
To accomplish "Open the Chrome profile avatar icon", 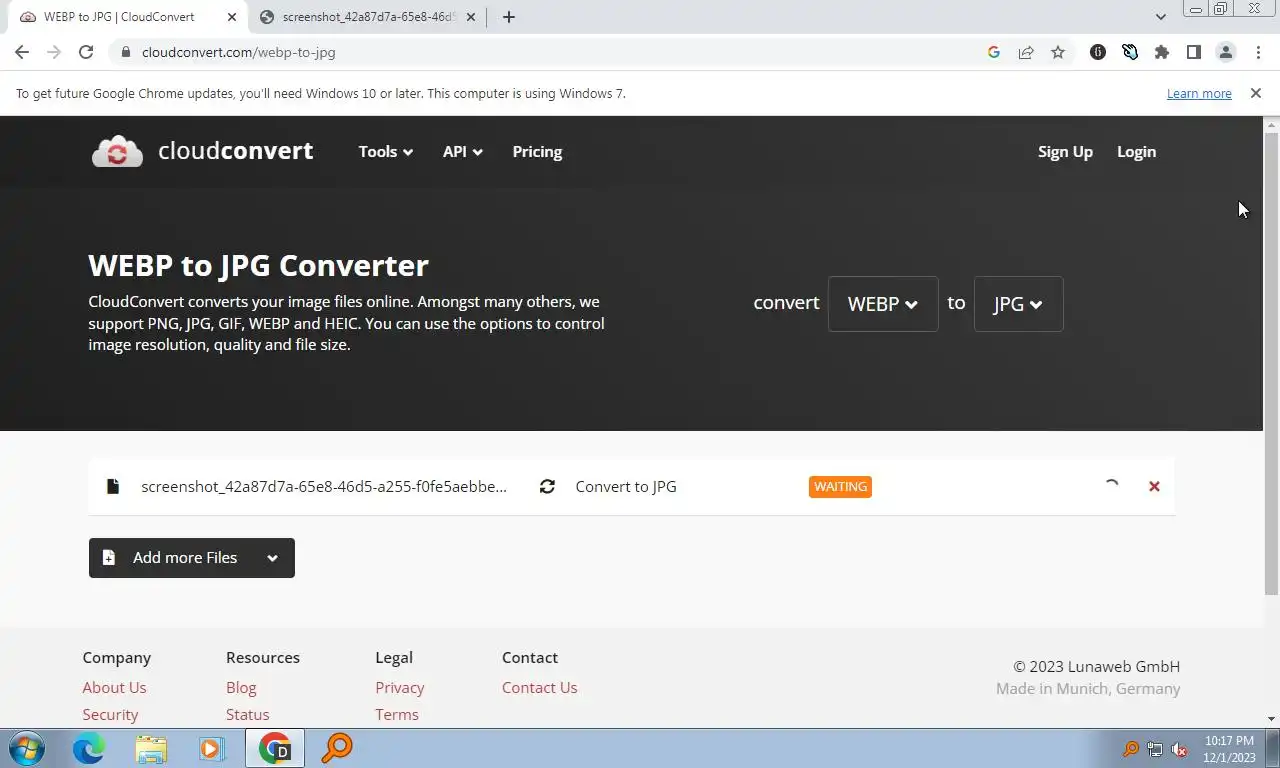I will pyautogui.click(x=1226, y=52).
